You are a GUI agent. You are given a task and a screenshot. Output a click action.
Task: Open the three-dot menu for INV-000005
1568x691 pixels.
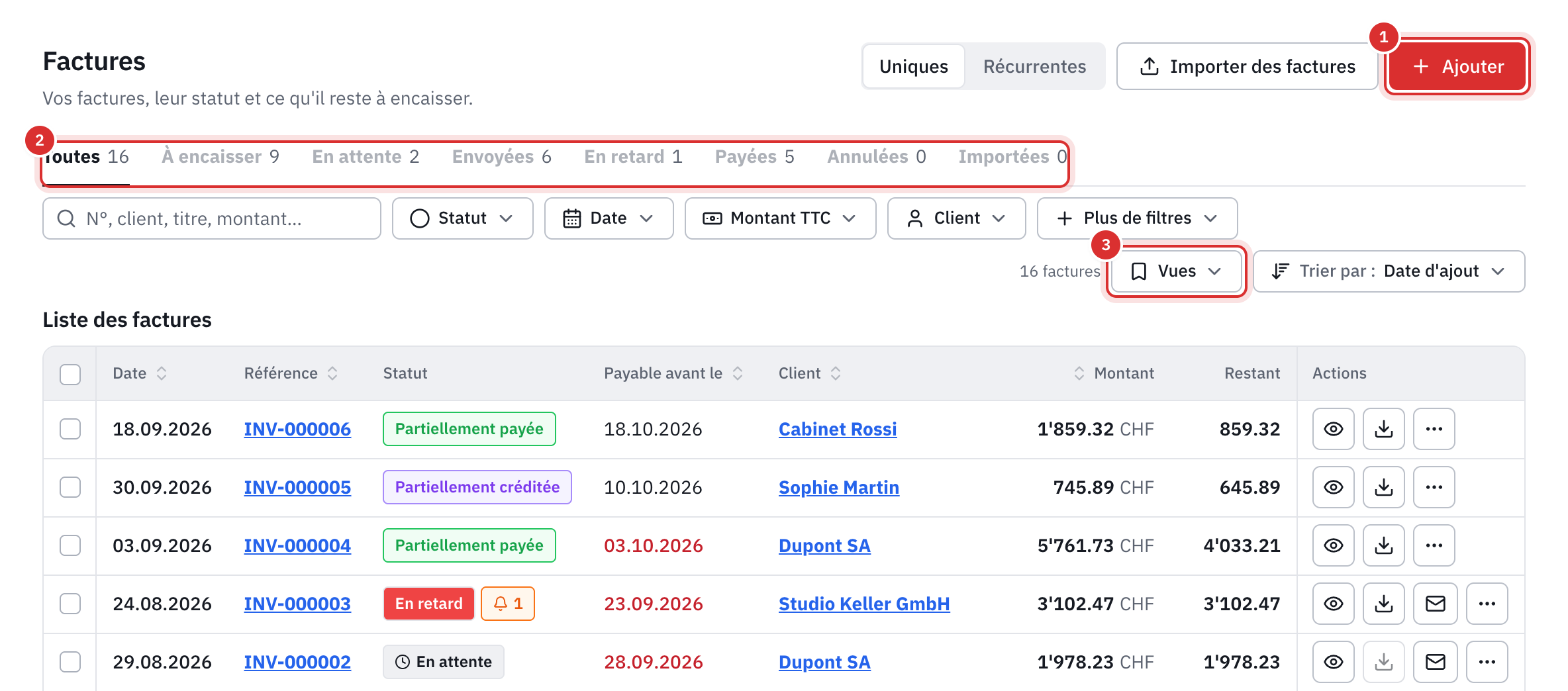(1434, 487)
